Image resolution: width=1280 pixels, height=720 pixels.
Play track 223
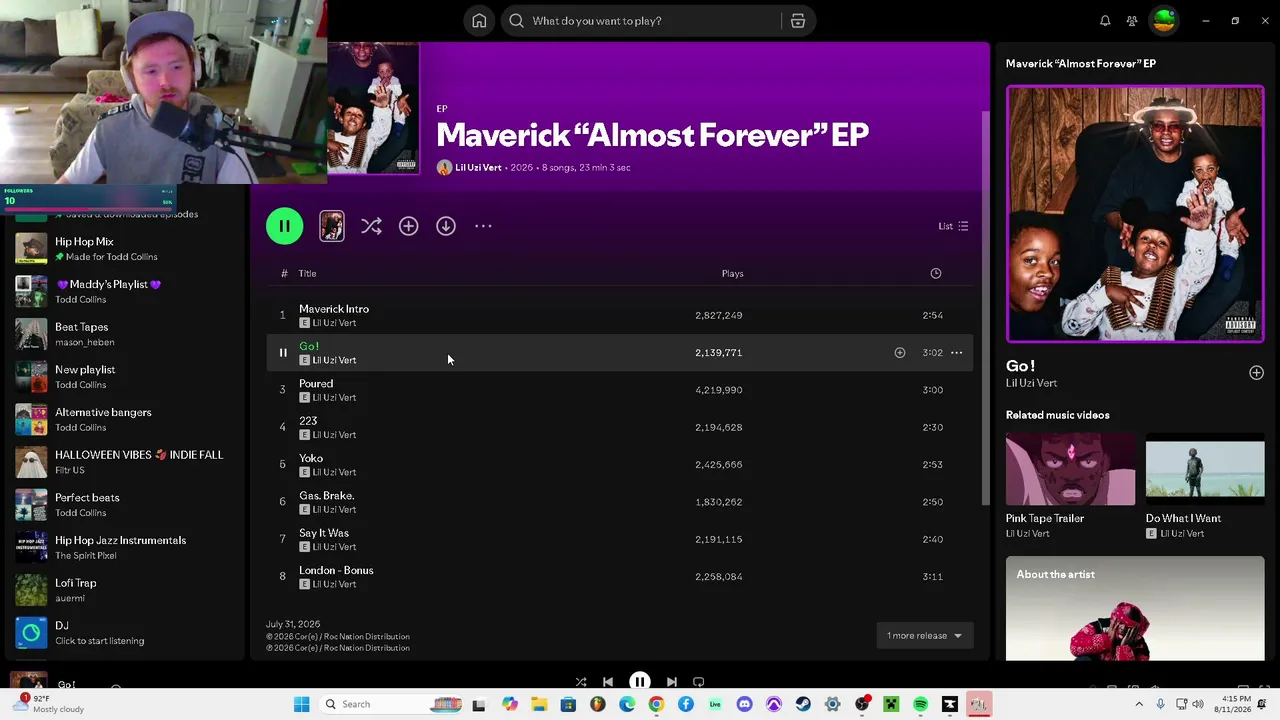pos(308,421)
